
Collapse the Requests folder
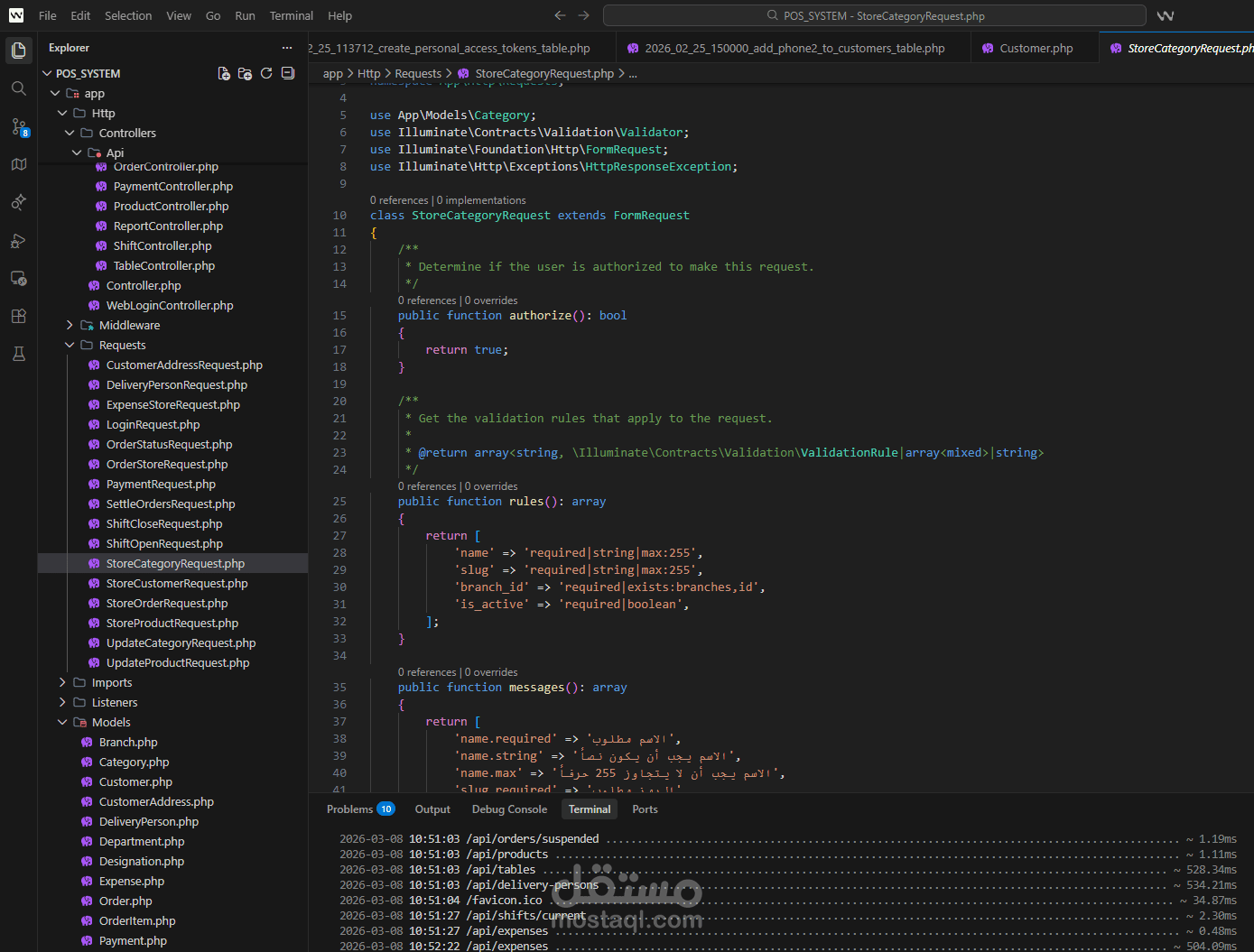(70, 345)
